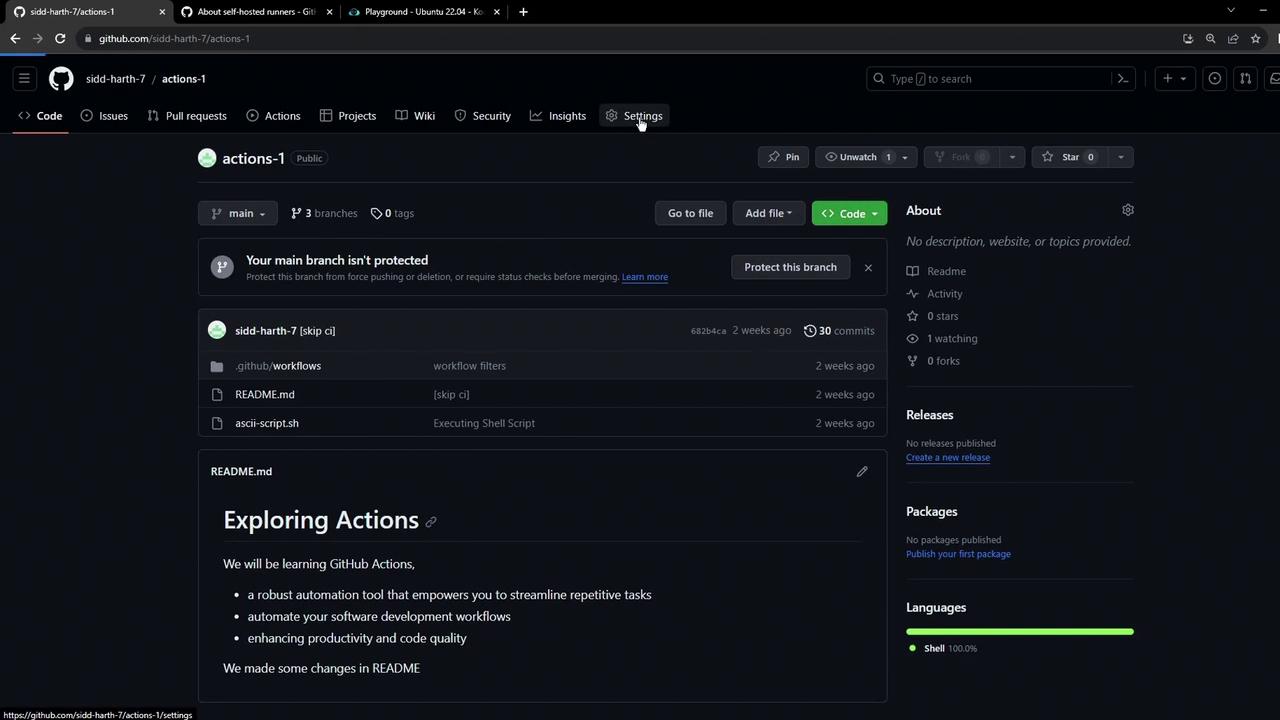Follow the Learn more link
This screenshot has height=720, width=1280.
tap(645, 277)
